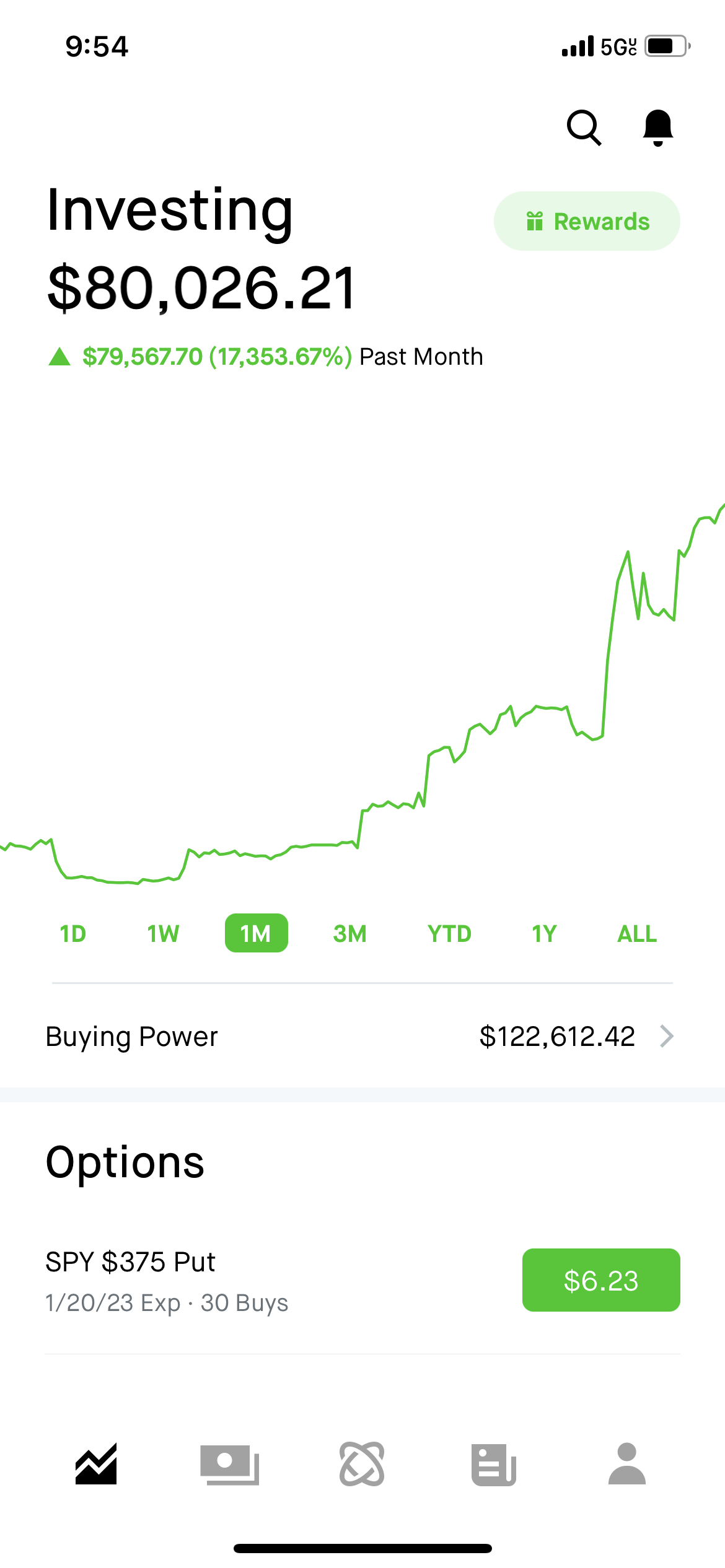The height and width of the screenshot is (1568, 725).
Task: Tap the gift Rewards button
Action: [587, 221]
